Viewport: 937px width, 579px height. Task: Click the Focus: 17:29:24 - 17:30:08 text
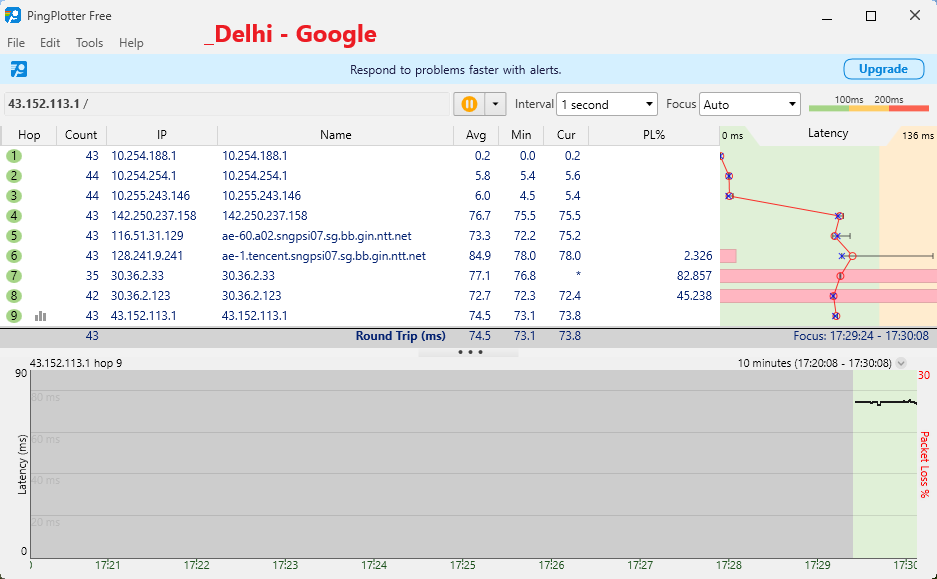click(861, 336)
